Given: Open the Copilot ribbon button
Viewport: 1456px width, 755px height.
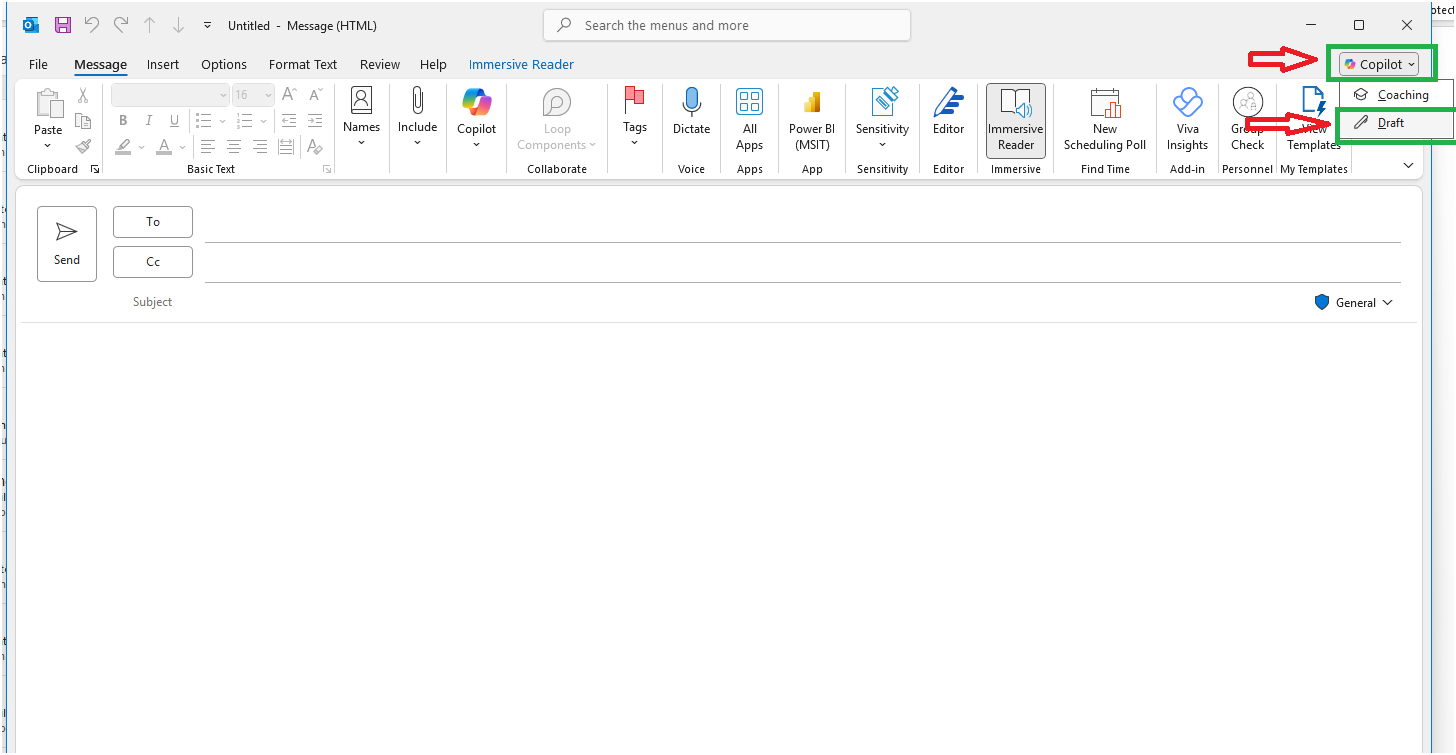Looking at the screenshot, I should click(477, 118).
